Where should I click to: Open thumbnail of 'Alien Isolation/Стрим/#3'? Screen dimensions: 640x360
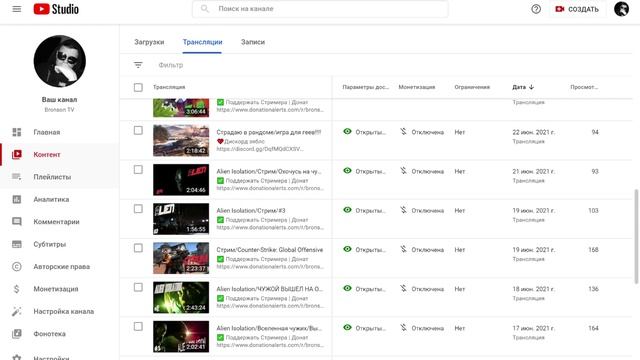click(181, 219)
